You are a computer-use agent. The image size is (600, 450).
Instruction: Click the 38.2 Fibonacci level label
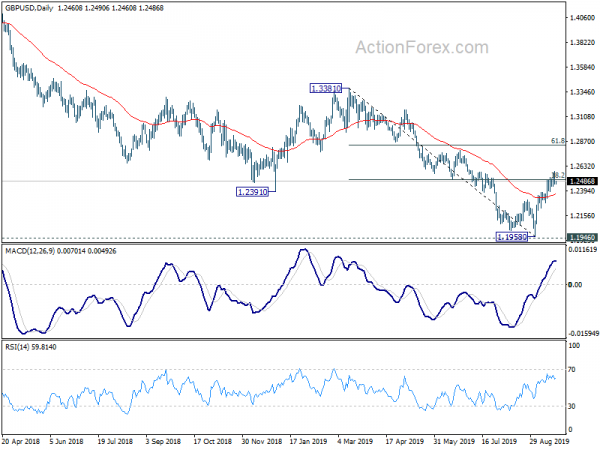coord(558,175)
